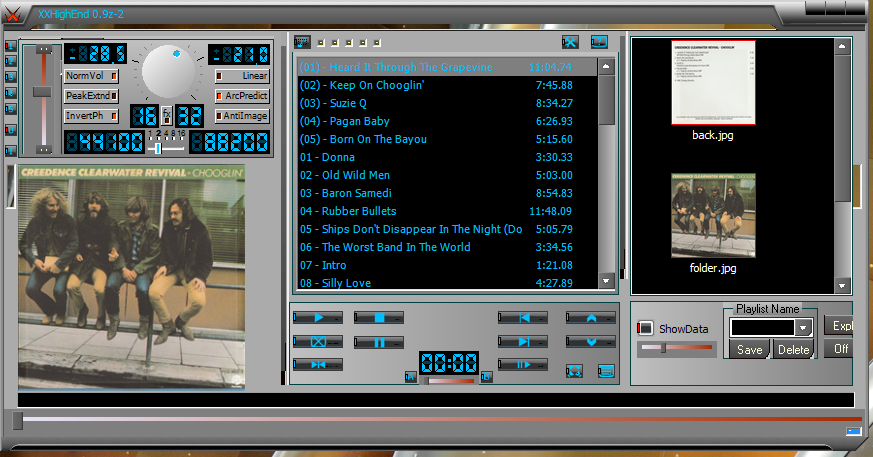Click the Delete playlist button

pyautogui.click(x=793, y=350)
